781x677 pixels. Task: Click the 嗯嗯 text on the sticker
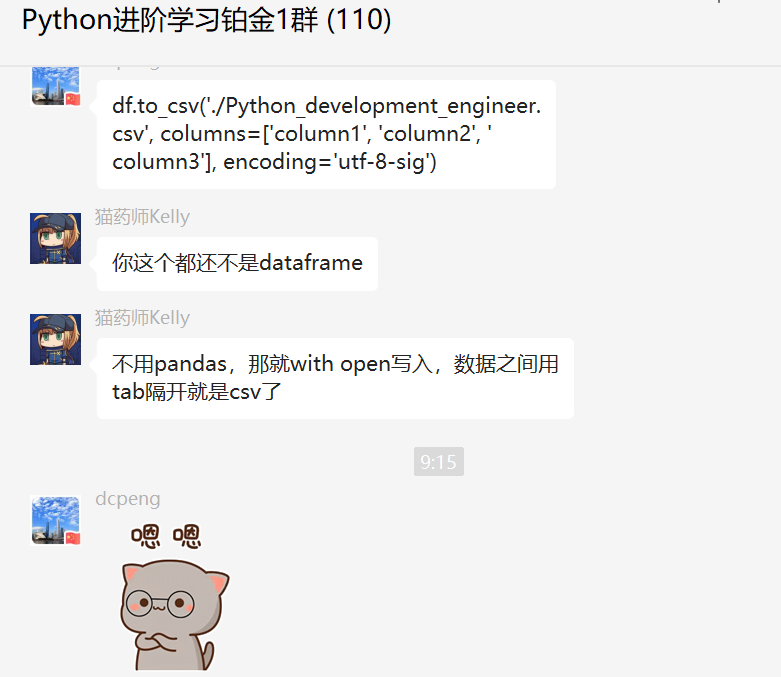point(165,536)
